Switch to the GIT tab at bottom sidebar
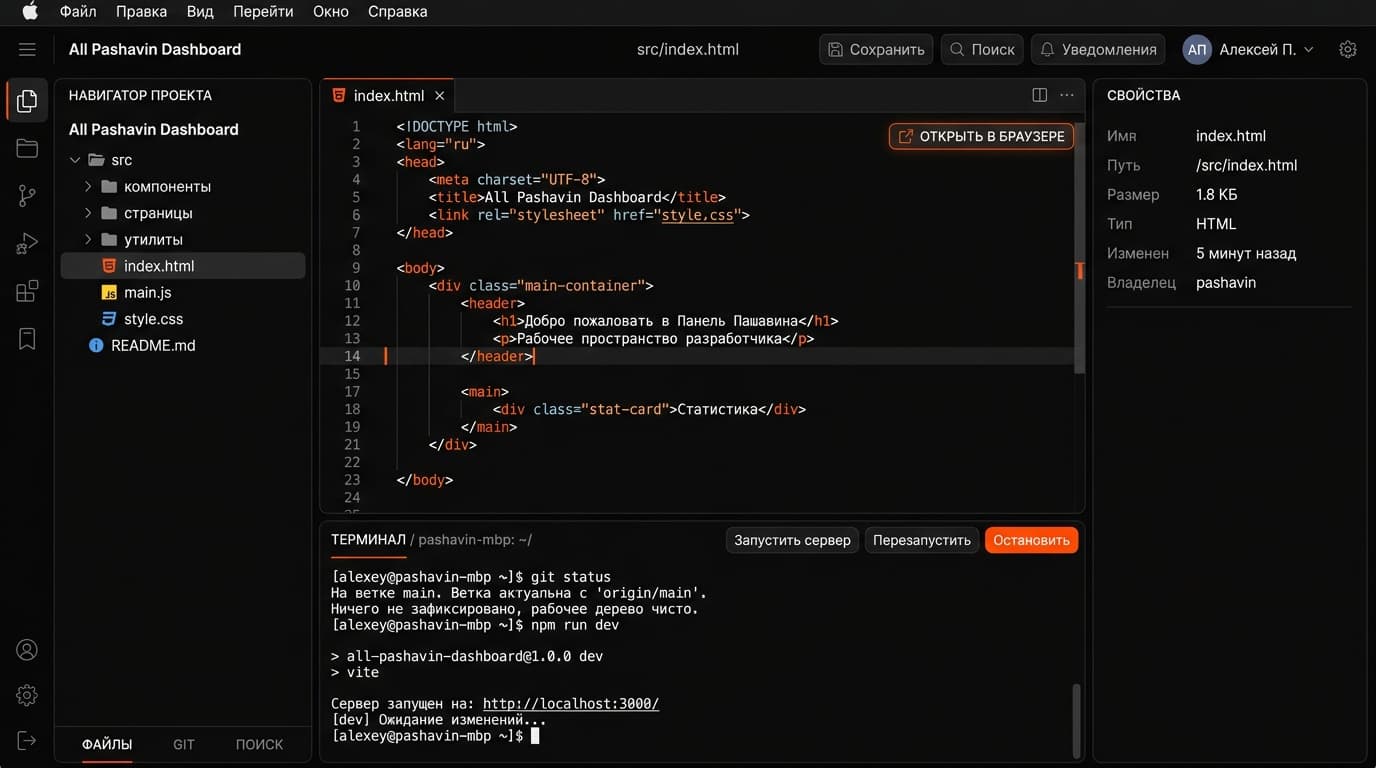Screen dimensions: 1376x768 184,744
